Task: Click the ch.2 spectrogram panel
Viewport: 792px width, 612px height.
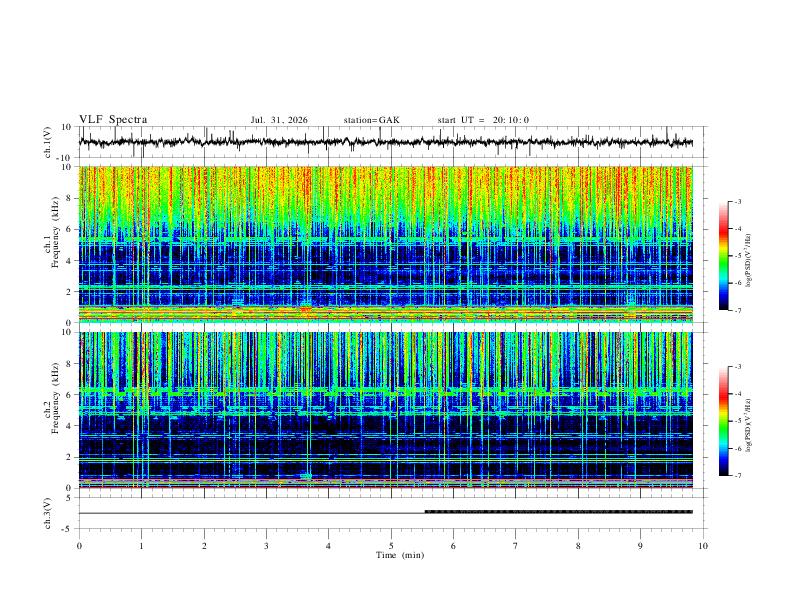Action: pyautogui.click(x=385, y=410)
